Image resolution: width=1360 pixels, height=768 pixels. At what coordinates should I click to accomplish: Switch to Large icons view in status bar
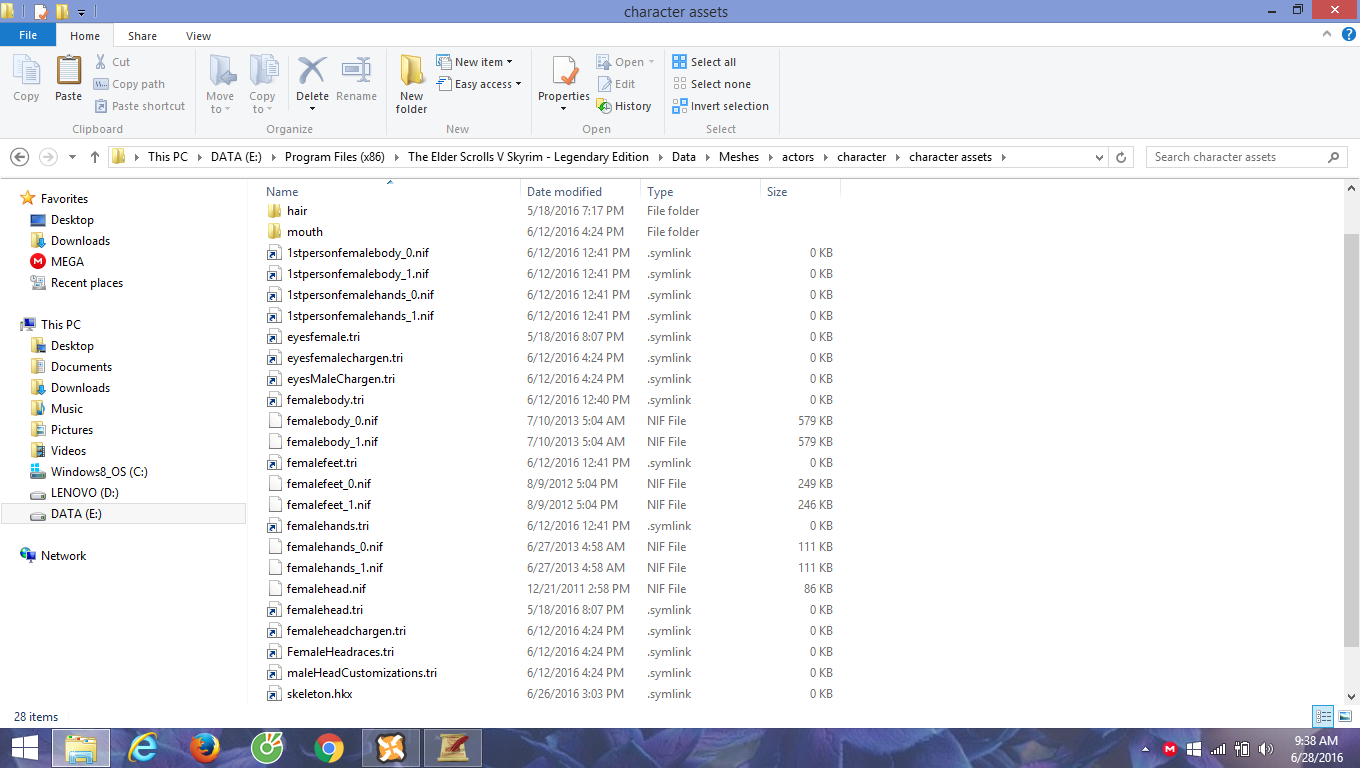coord(1344,716)
